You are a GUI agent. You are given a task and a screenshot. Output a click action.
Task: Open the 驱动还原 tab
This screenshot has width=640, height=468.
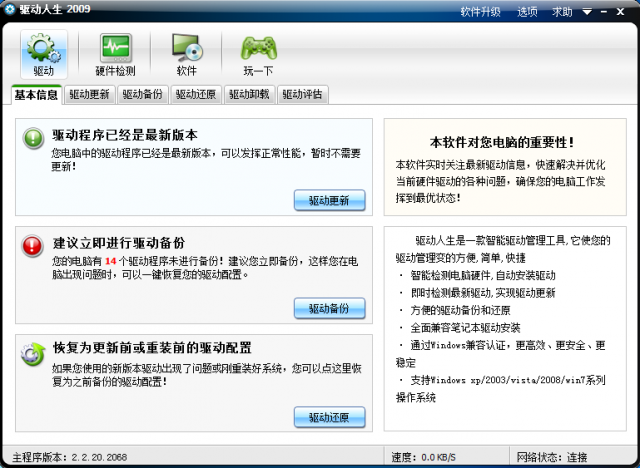click(x=196, y=95)
